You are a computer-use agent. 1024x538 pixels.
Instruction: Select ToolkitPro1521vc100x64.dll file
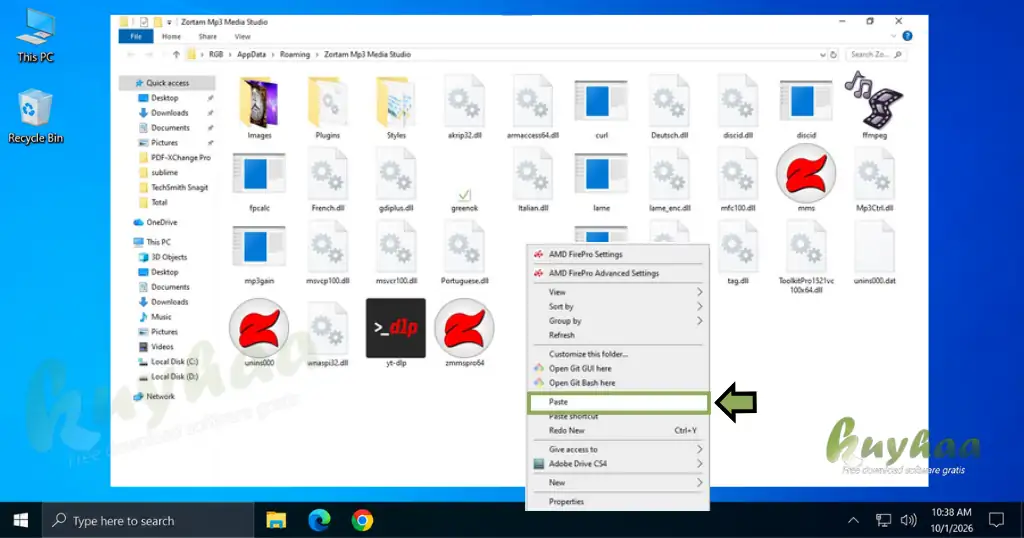[x=806, y=256]
